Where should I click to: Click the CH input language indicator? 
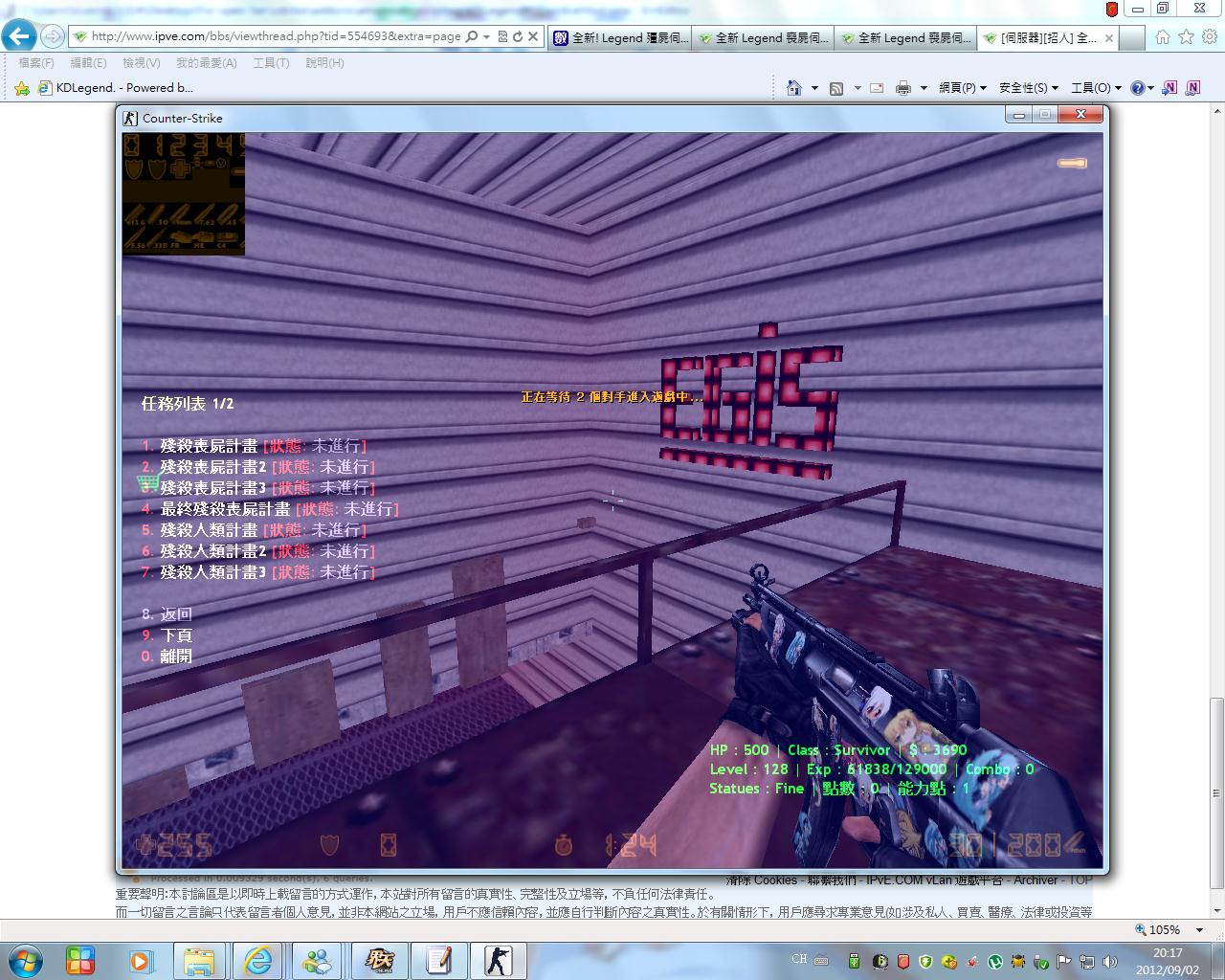click(x=799, y=959)
